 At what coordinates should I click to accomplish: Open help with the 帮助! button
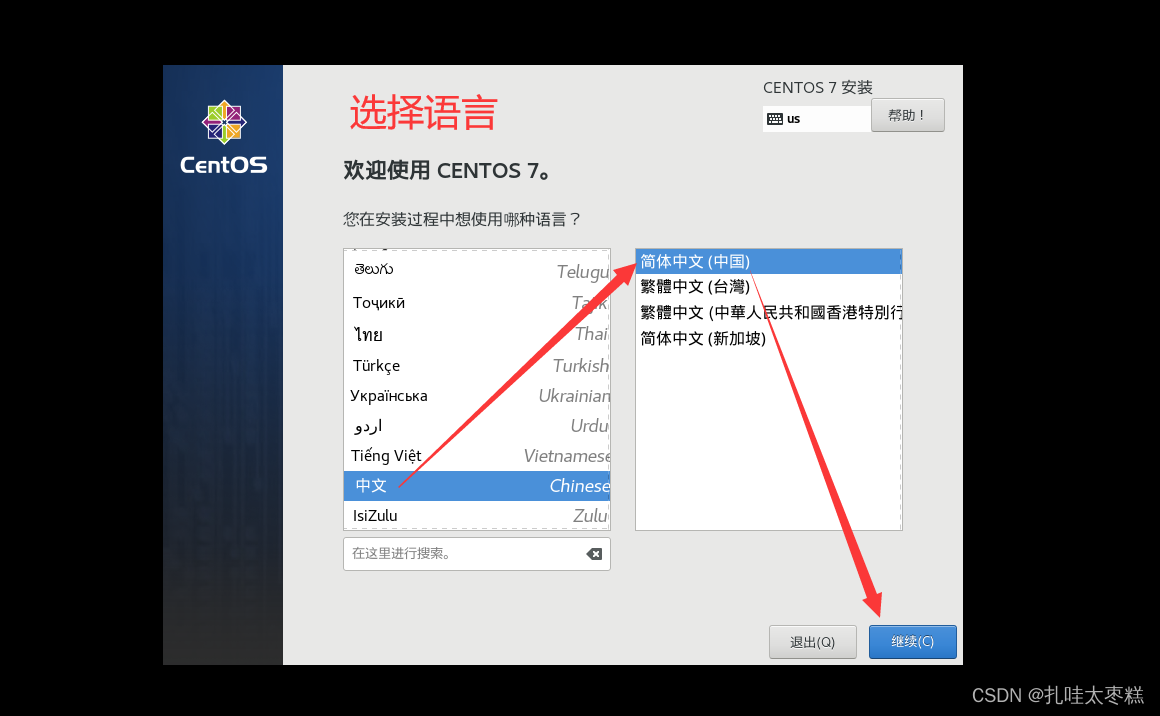coord(908,115)
